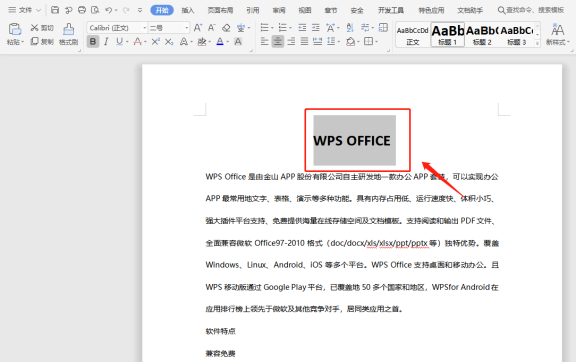This screenshot has width=576, height=363.
Task: Click the Clear Formatting eraser icon
Action: coord(226,28)
